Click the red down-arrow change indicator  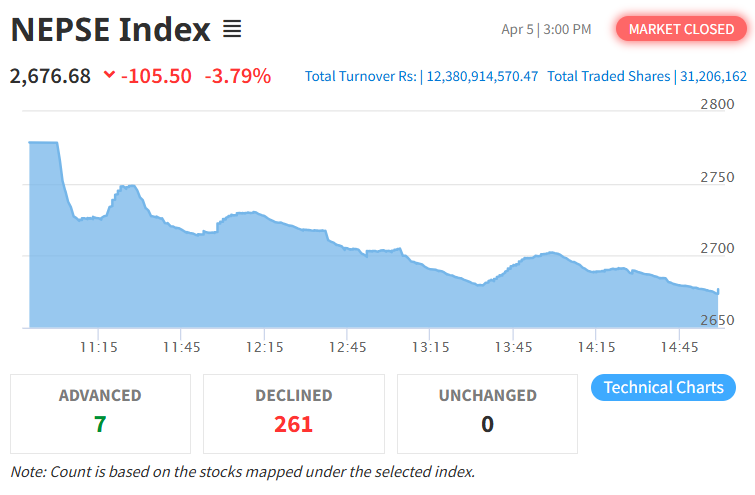[109, 76]
